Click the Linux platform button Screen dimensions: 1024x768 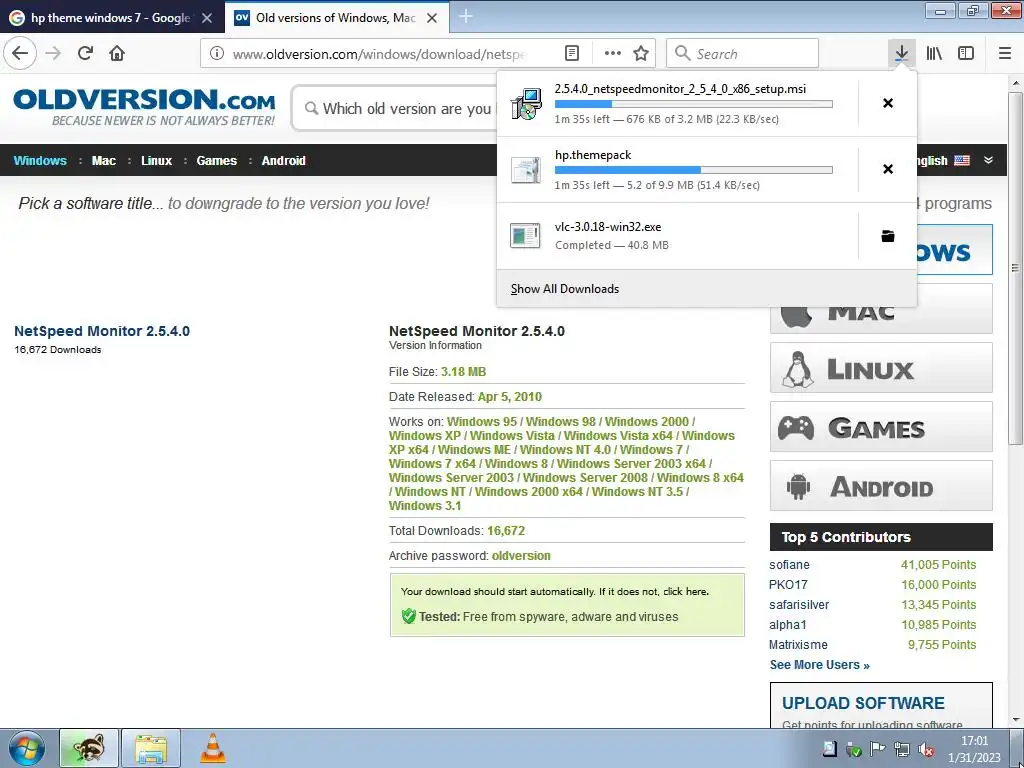tap(881, 368)
